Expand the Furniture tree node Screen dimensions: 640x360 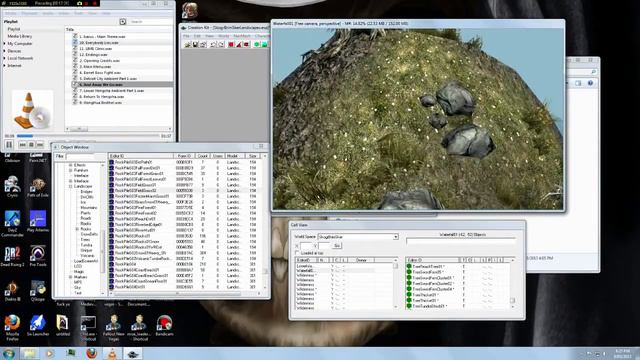click(71, 170)
